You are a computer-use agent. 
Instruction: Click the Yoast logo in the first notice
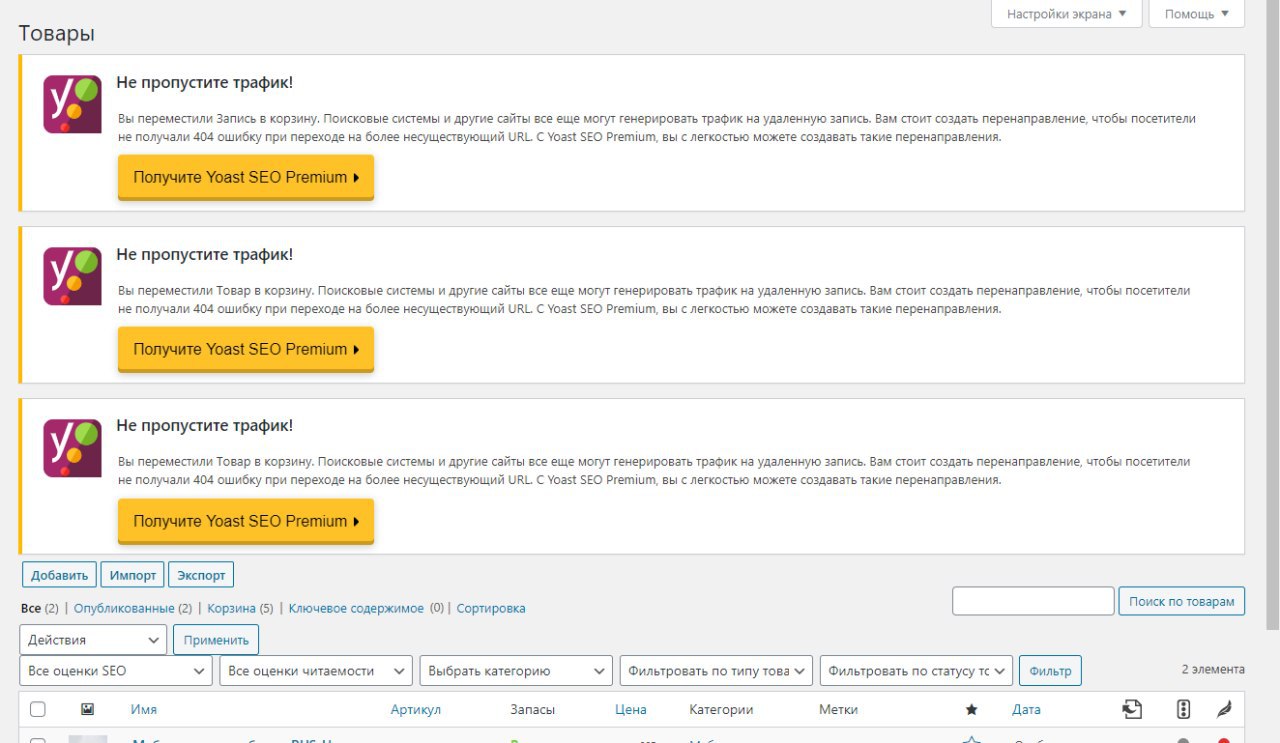pos(72,104)
